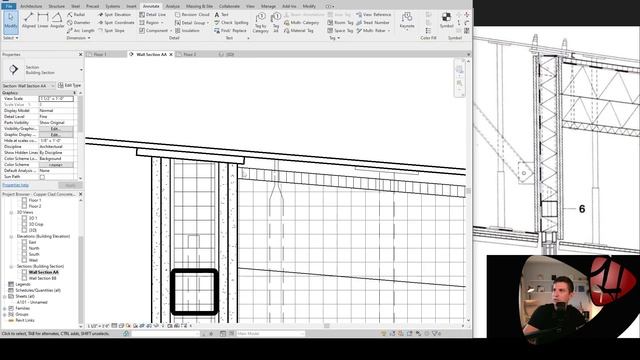This screenshot has width=640, height=360.
Task: Switch to the Architecture ribbon tab
Action: pos(31,7)
